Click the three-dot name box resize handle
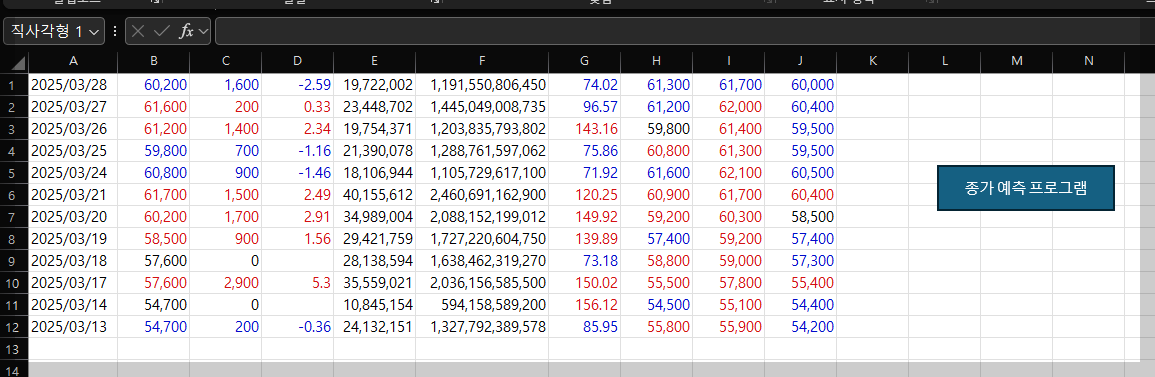 115,31
